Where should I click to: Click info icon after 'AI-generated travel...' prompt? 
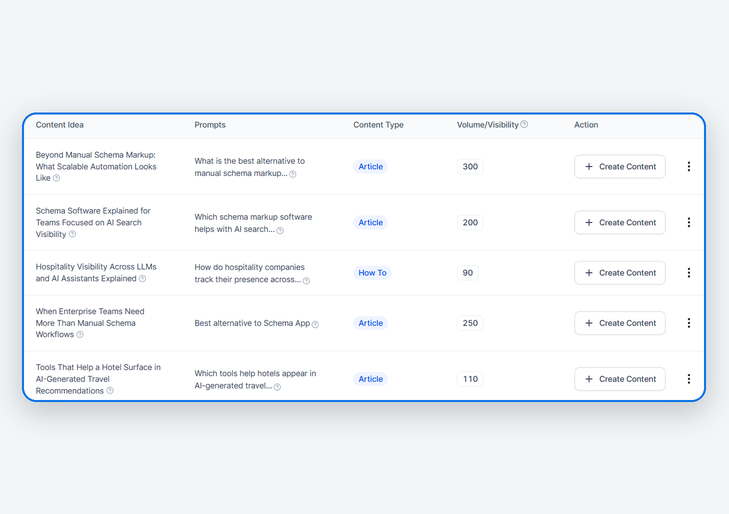[277, 387]
